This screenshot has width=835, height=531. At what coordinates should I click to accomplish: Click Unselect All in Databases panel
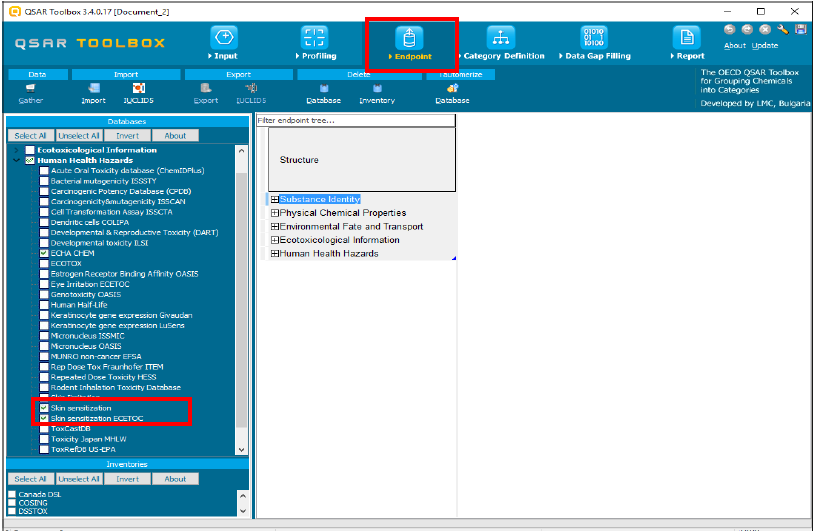(79, 136)
